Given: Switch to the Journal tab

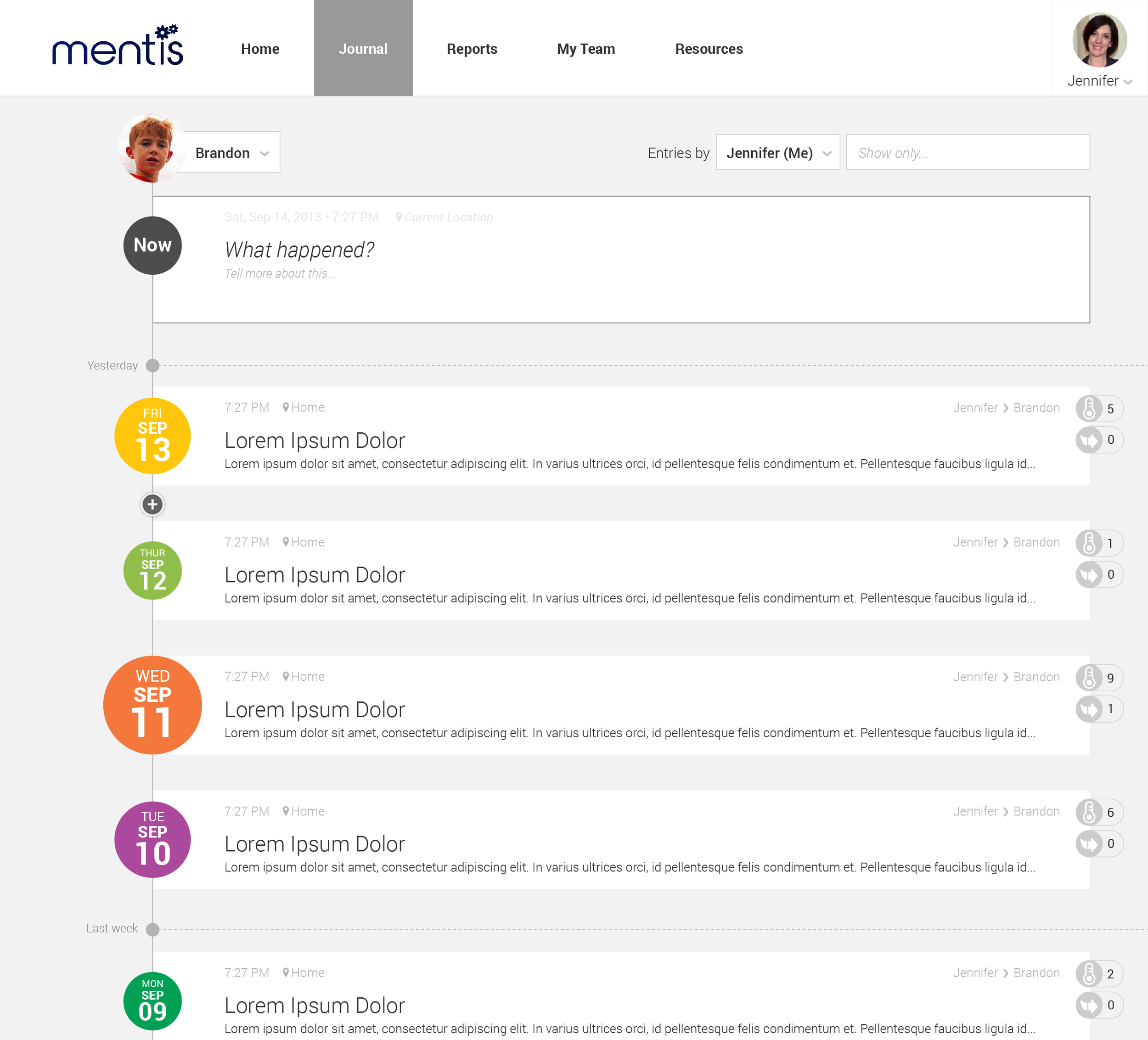Looking at the screenshot, I should point(363,48).
